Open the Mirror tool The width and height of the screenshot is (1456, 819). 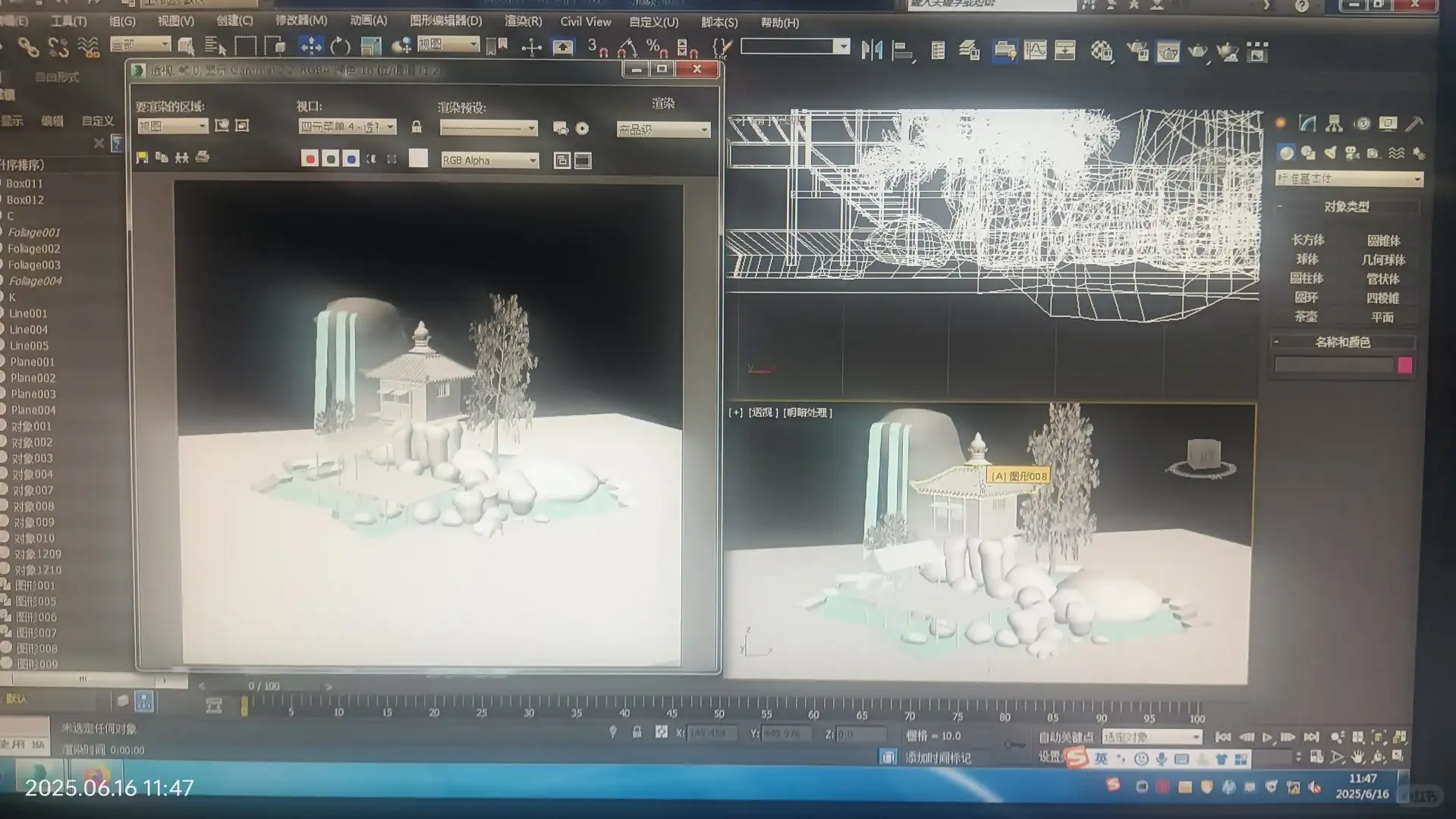click(x=872, y=51)
